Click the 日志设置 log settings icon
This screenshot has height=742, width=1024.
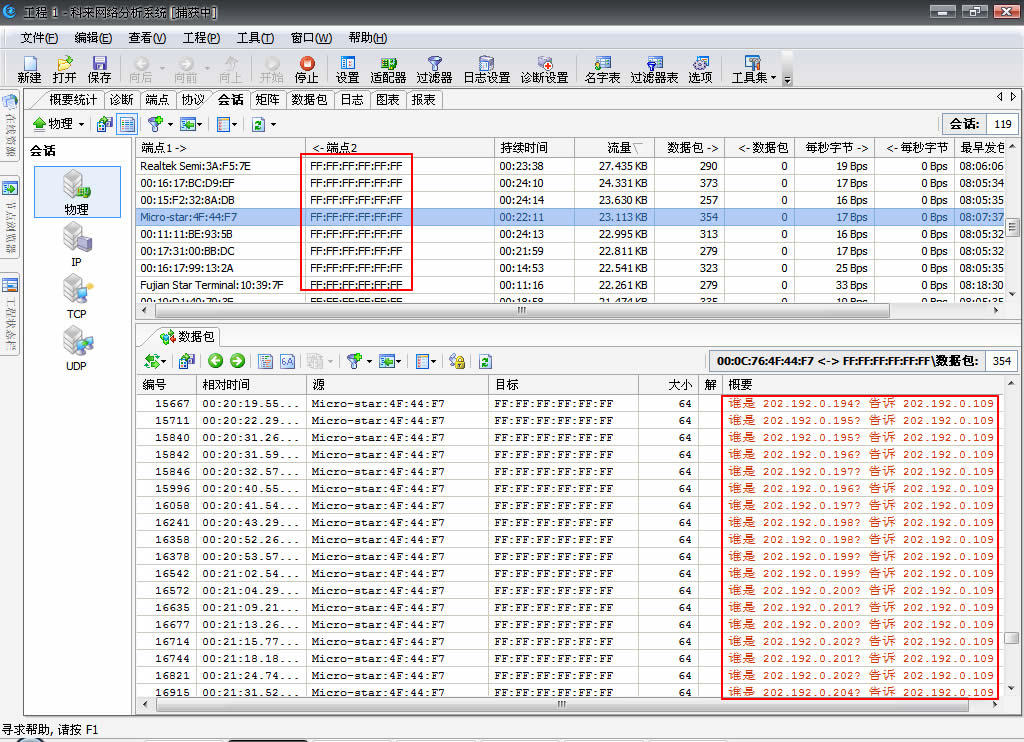pyautogui.click(x=486, y=69)
